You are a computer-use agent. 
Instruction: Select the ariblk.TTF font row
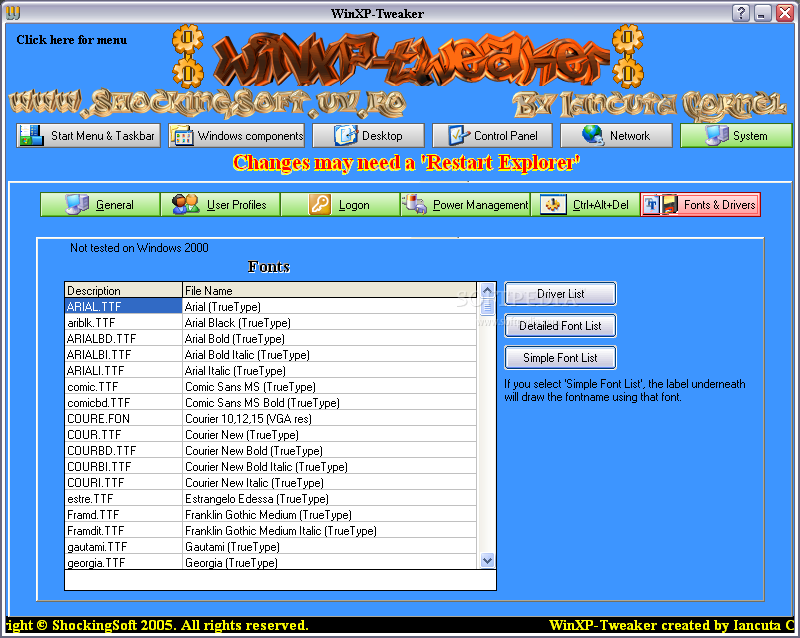(270, 323)
